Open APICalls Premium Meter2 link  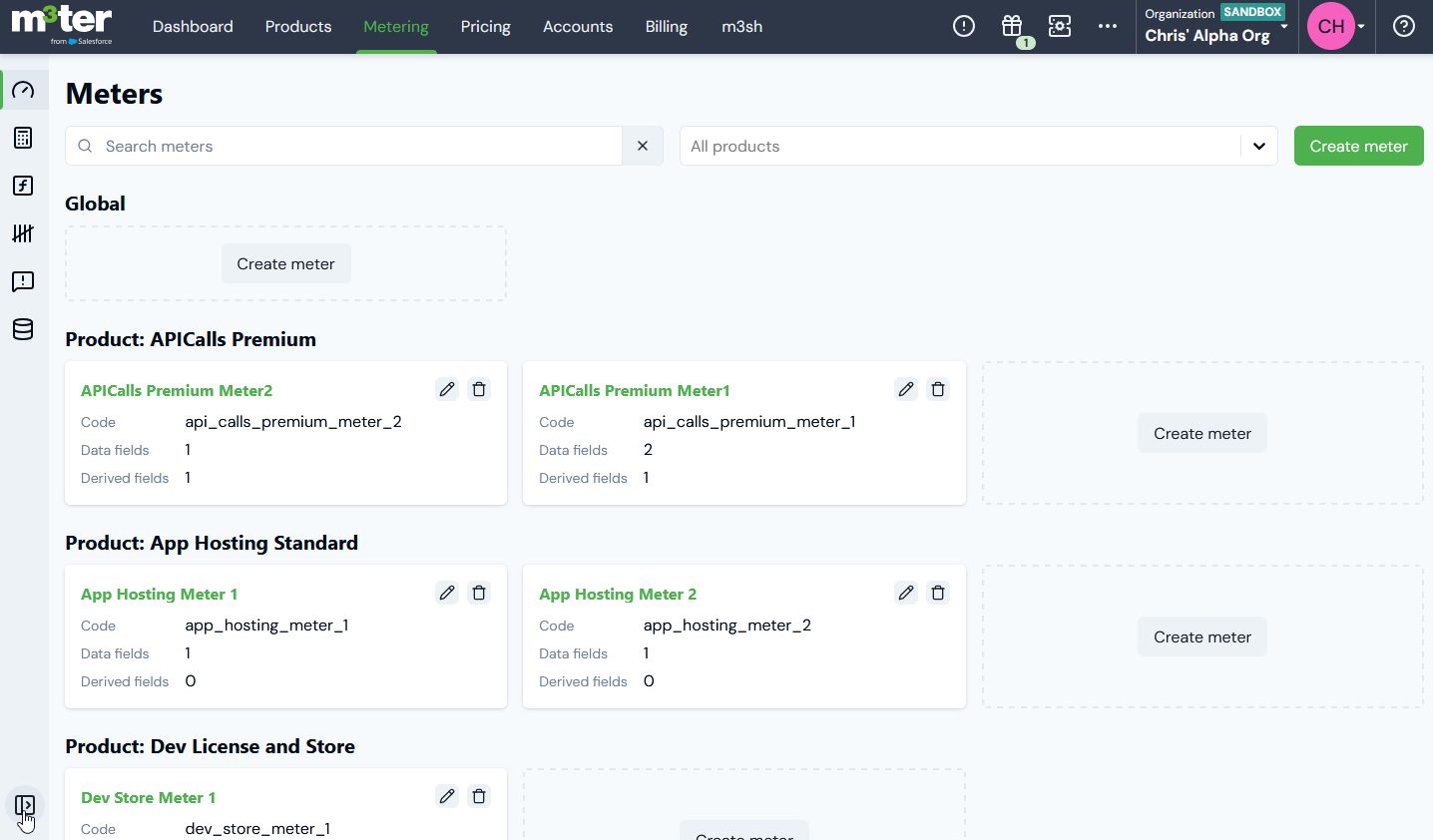click(x=177, y=390)
